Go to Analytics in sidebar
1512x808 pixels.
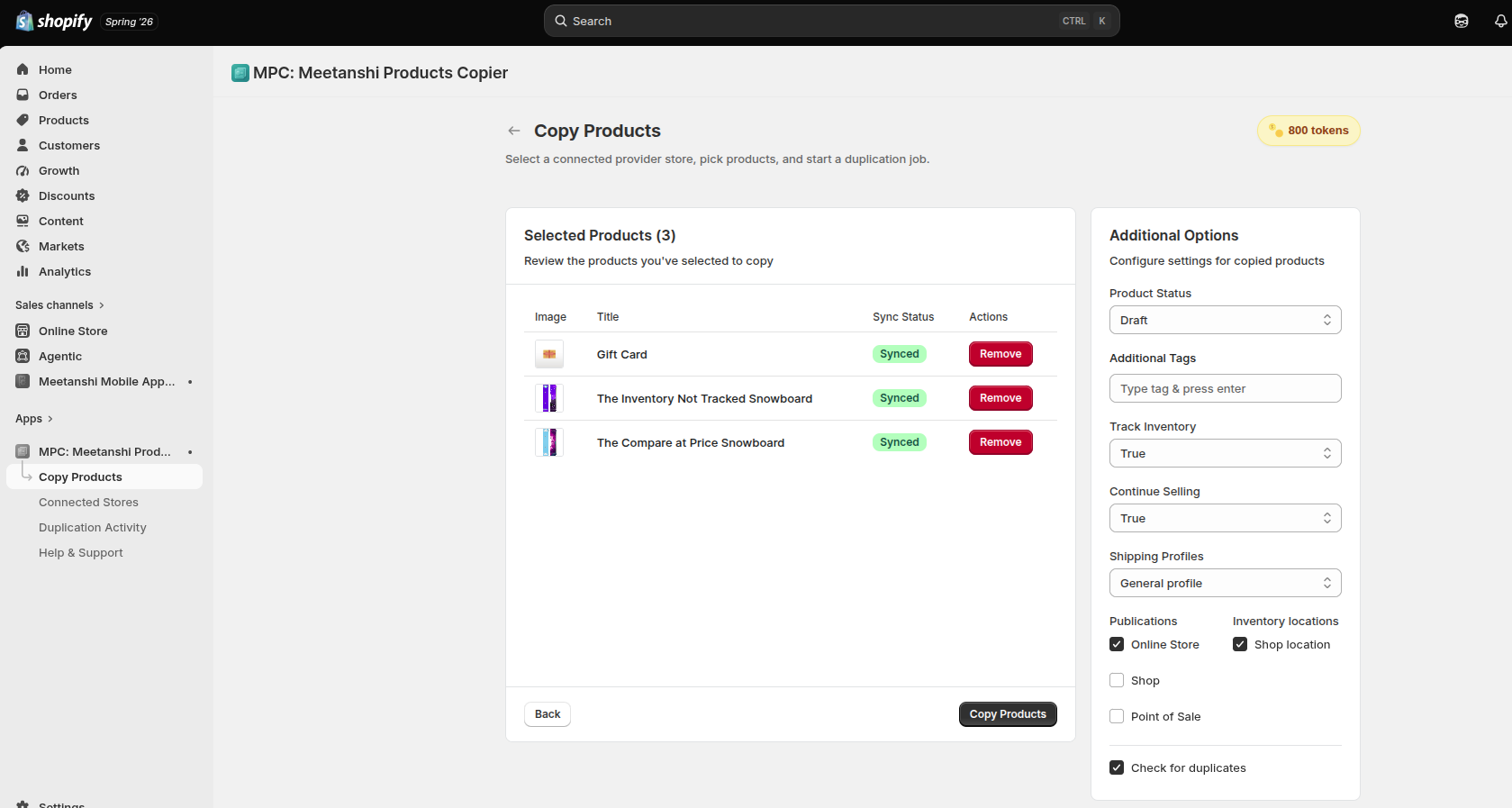pyautogui.click(x=65, y=271)
